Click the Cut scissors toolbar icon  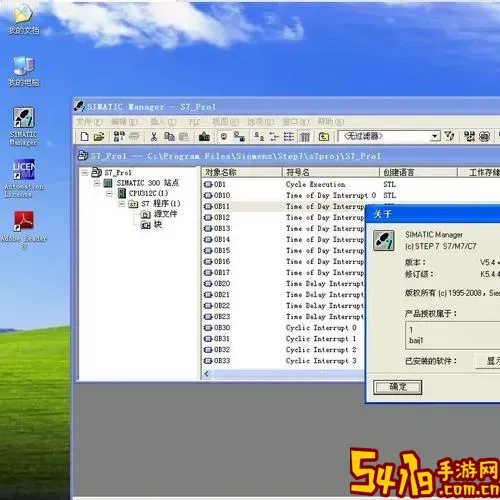(154, 136)
